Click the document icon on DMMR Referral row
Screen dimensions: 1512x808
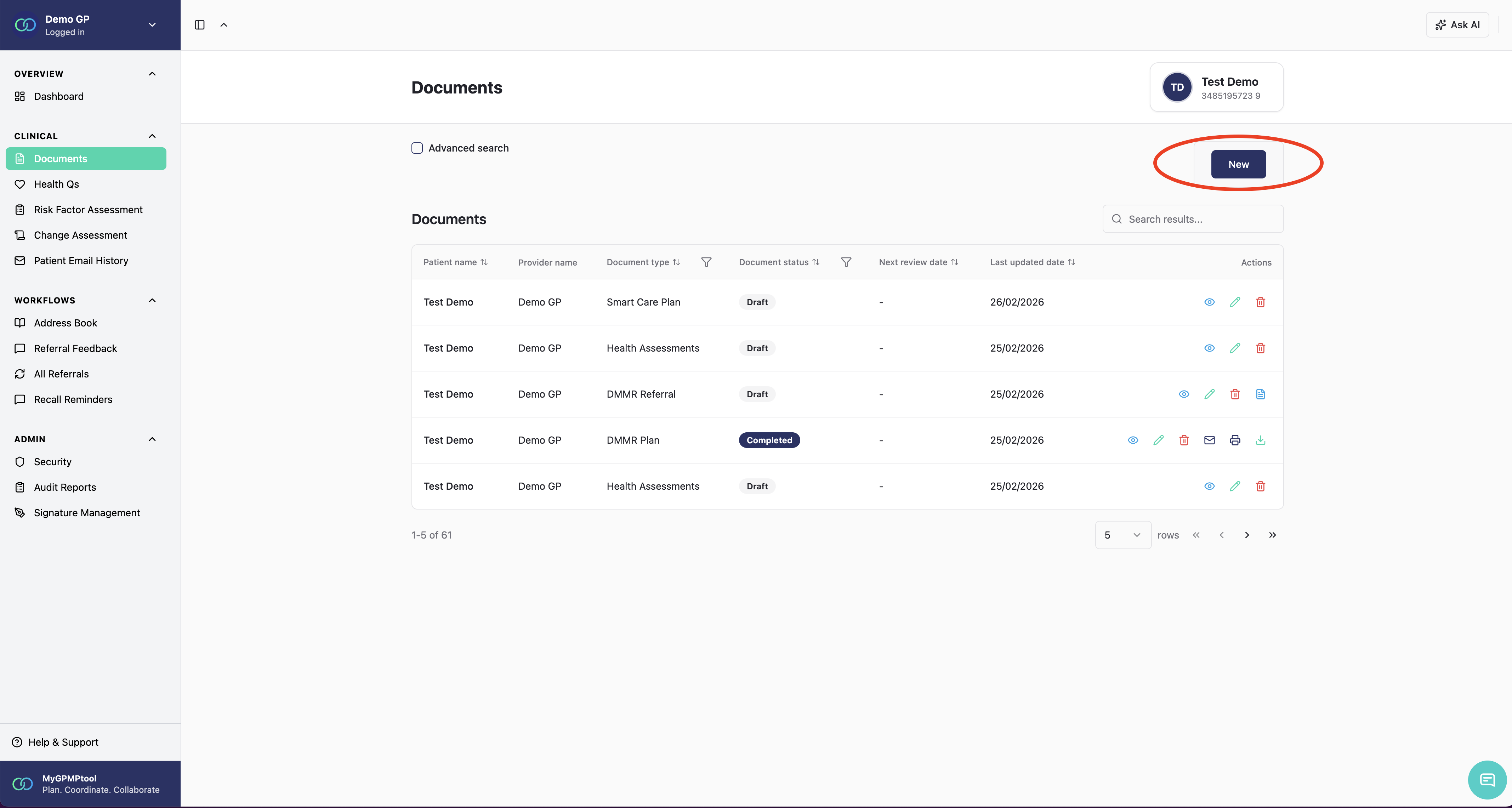(x=1260, y=394)
